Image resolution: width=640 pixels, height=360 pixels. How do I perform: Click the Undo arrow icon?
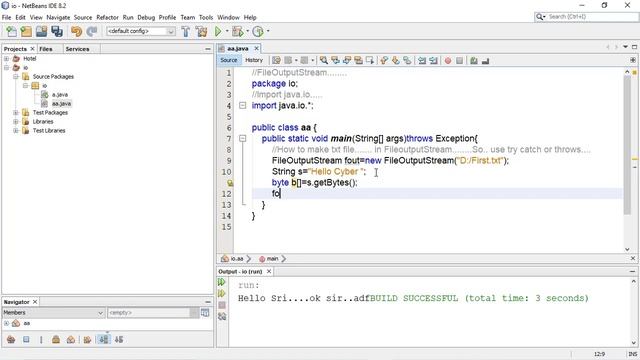[76, 31]
